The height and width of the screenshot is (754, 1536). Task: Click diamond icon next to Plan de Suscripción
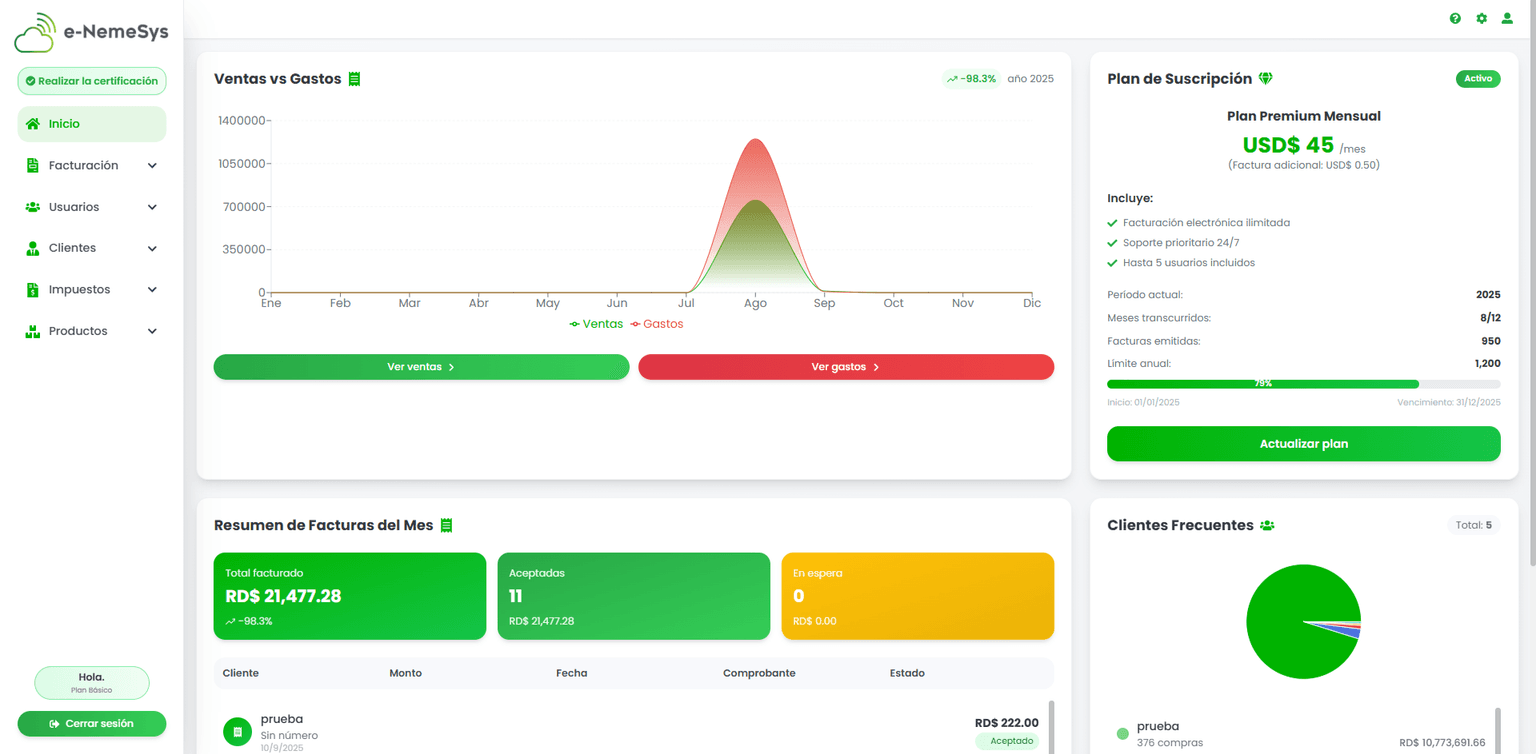pos(1265,79)
